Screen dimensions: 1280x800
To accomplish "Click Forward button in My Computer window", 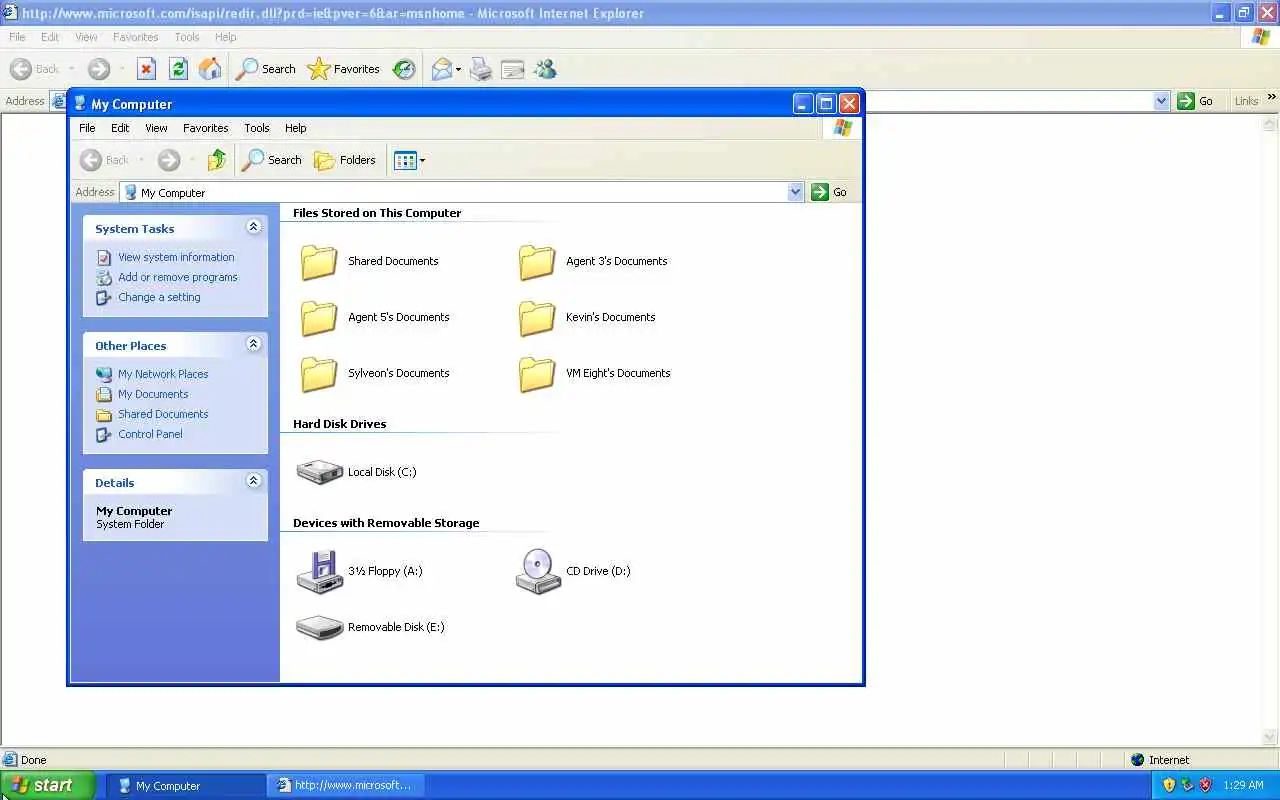I will [x=168, y=160].
